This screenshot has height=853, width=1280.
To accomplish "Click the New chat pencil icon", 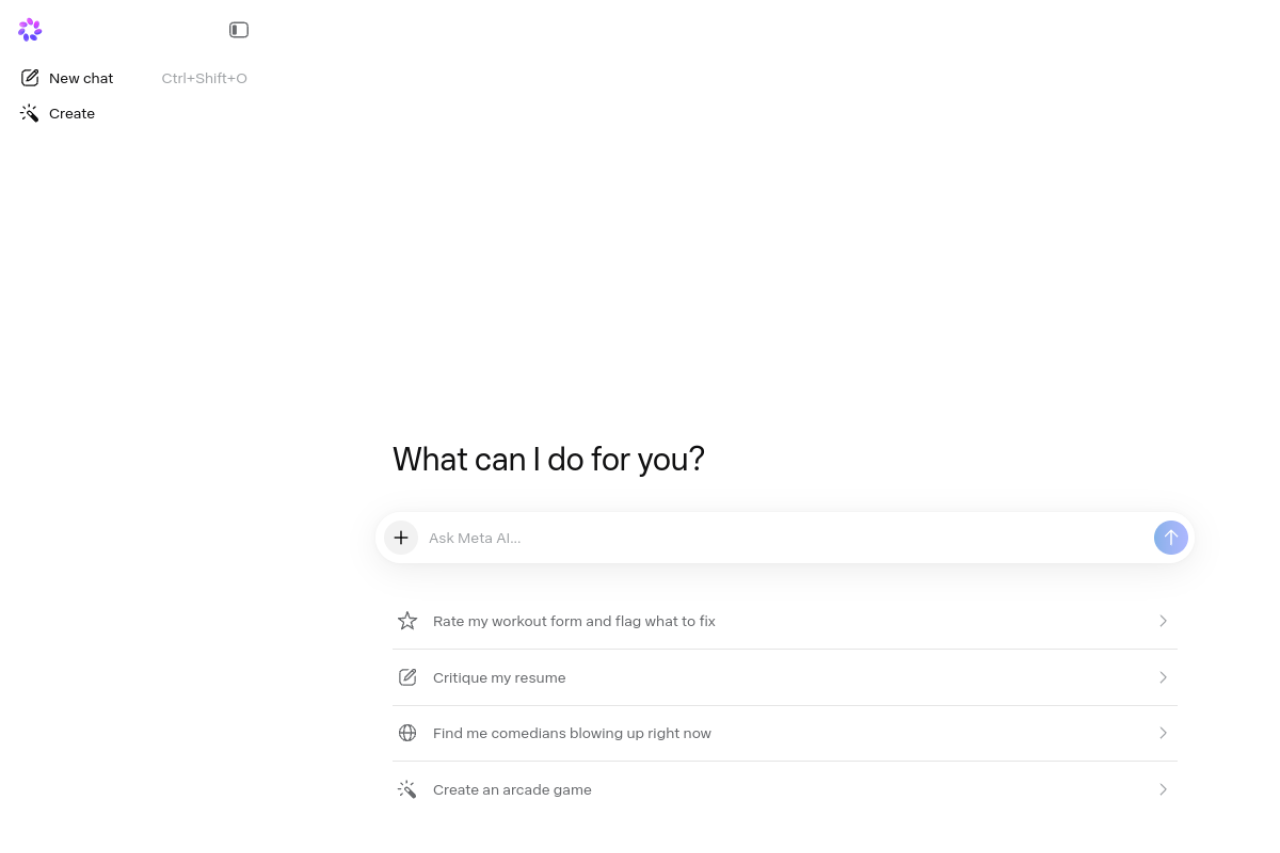I will 30,78.
